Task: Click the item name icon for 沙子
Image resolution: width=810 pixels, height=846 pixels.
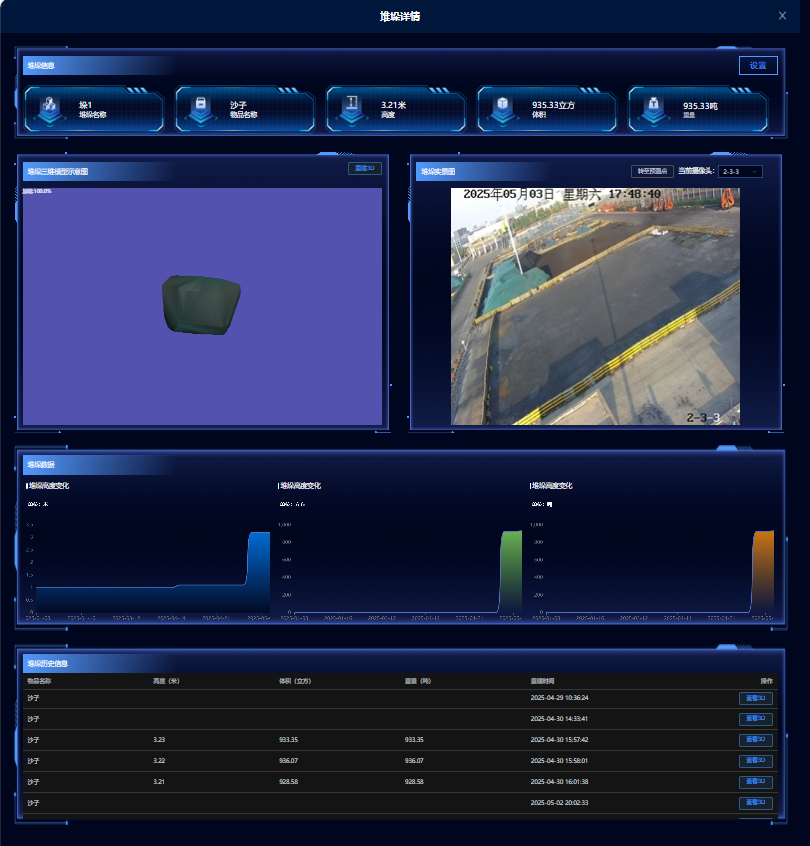Action: [x=201, y=107]
